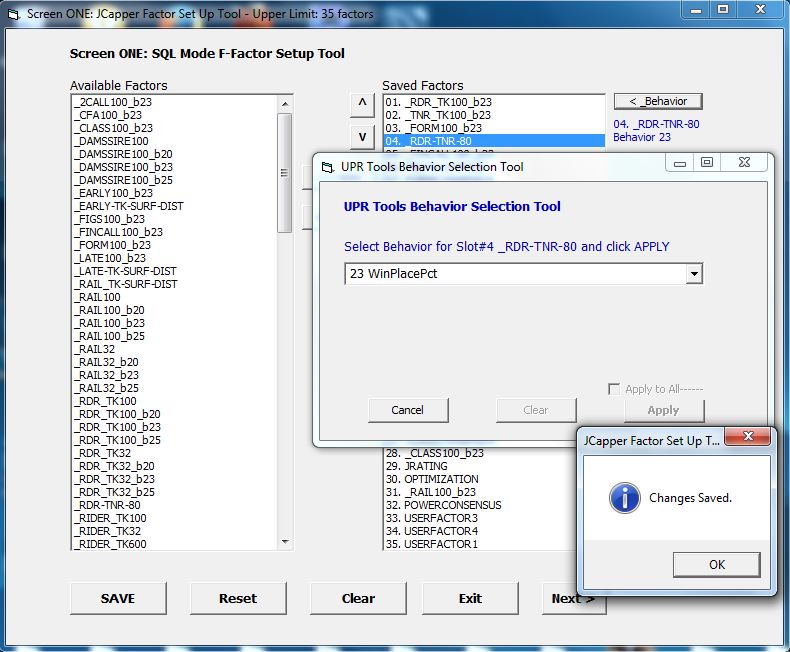This screenshot has width=790, height=652.
Task: Click the SAVE button
Action: pyautogui.click(x=118, y=598)
